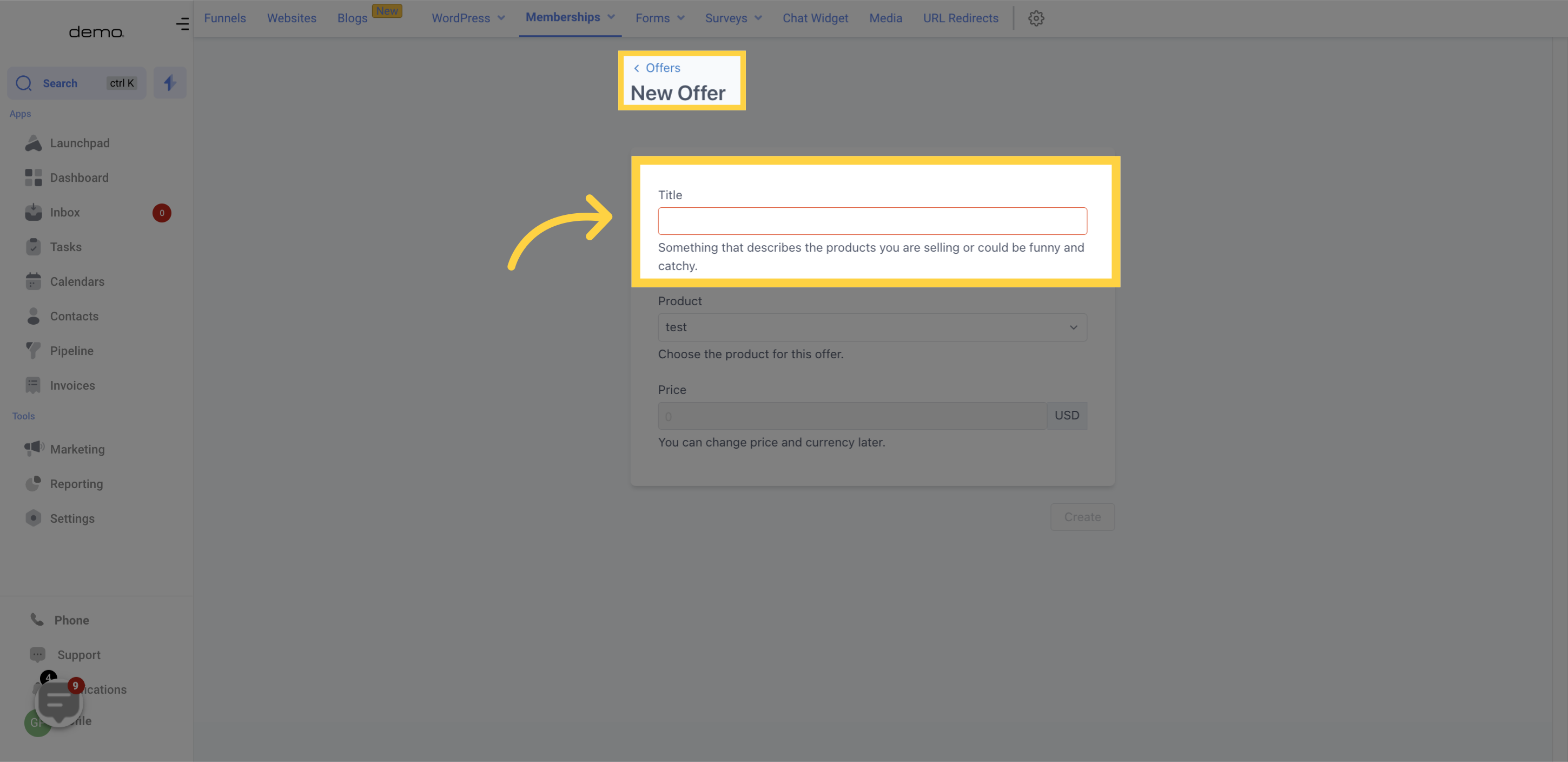The width and height of the screenshot is (1568, 762).
Task: Open Launchpad from the sidebar
Action: pos(80,143)
